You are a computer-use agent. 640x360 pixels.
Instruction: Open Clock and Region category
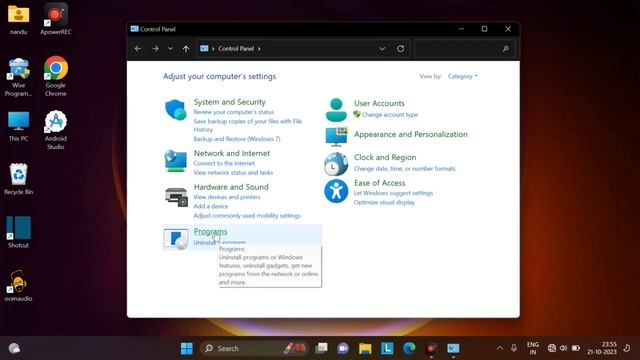click(x=385, y=157)
